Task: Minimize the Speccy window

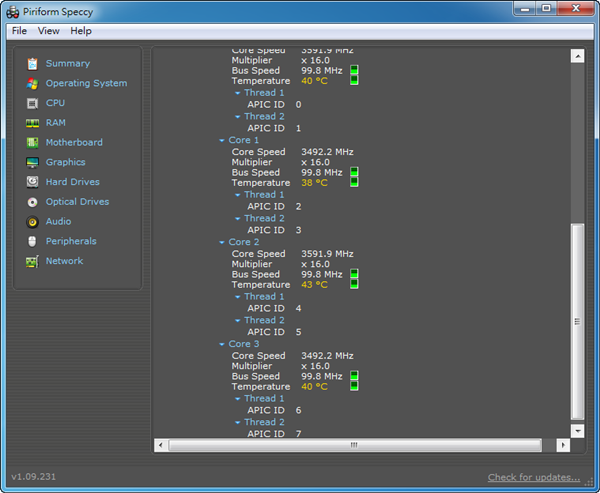Action: coord(525,8)
